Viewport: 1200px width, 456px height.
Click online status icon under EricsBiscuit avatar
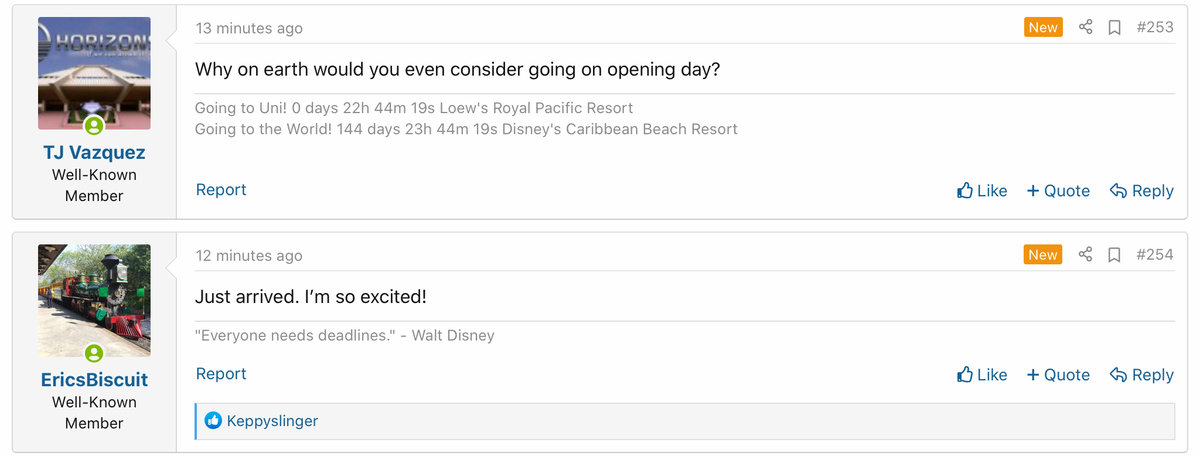point(94,353)
